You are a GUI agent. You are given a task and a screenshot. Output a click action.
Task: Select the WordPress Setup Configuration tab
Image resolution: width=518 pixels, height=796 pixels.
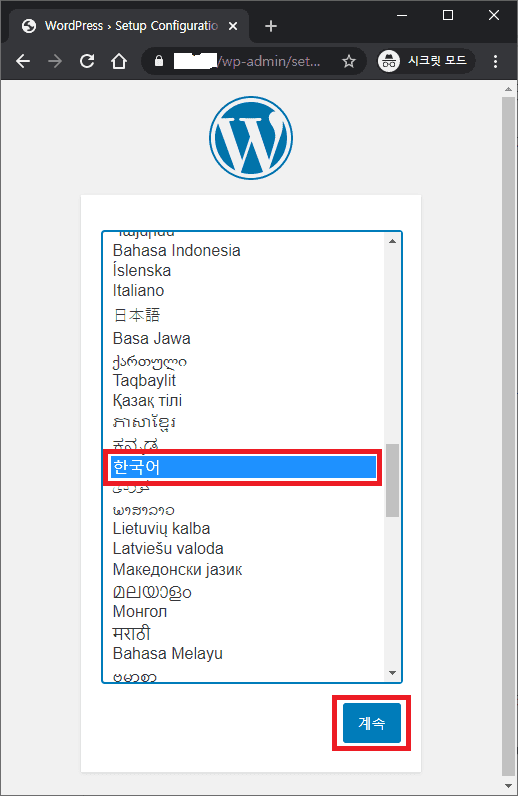pos(127,26)
